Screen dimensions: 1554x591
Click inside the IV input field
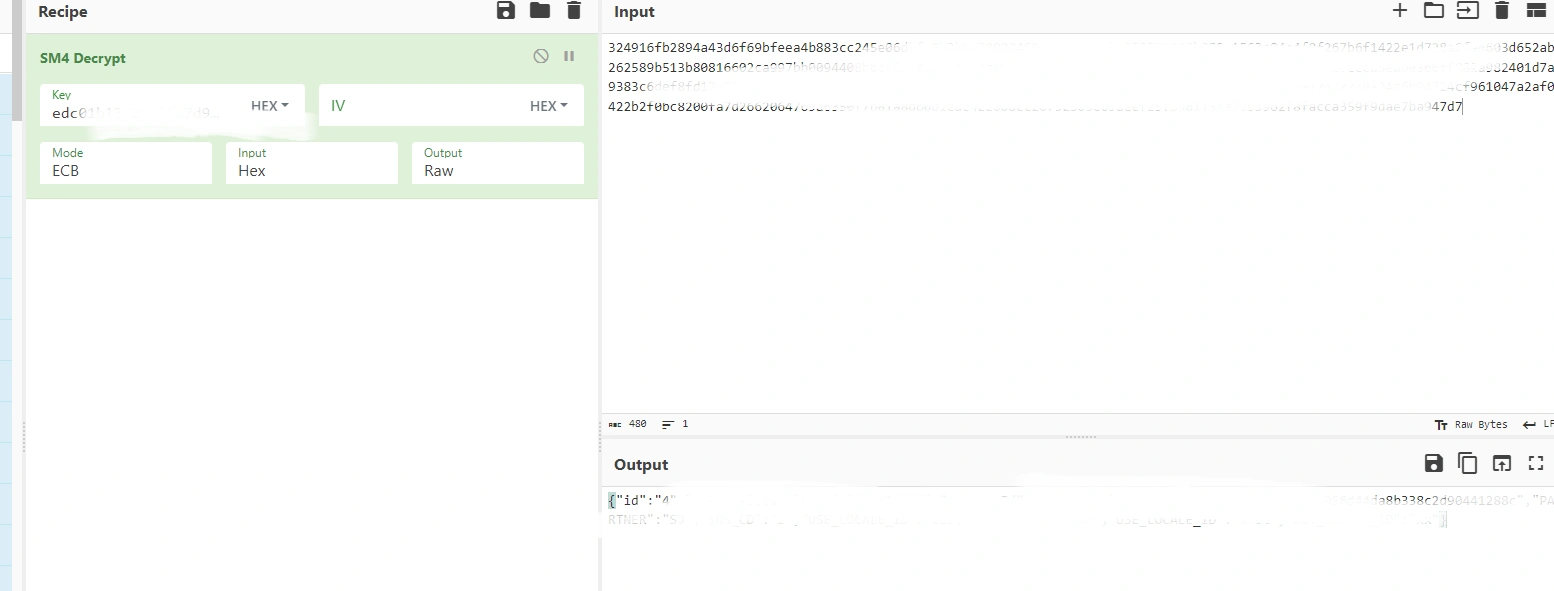[420, 106]
